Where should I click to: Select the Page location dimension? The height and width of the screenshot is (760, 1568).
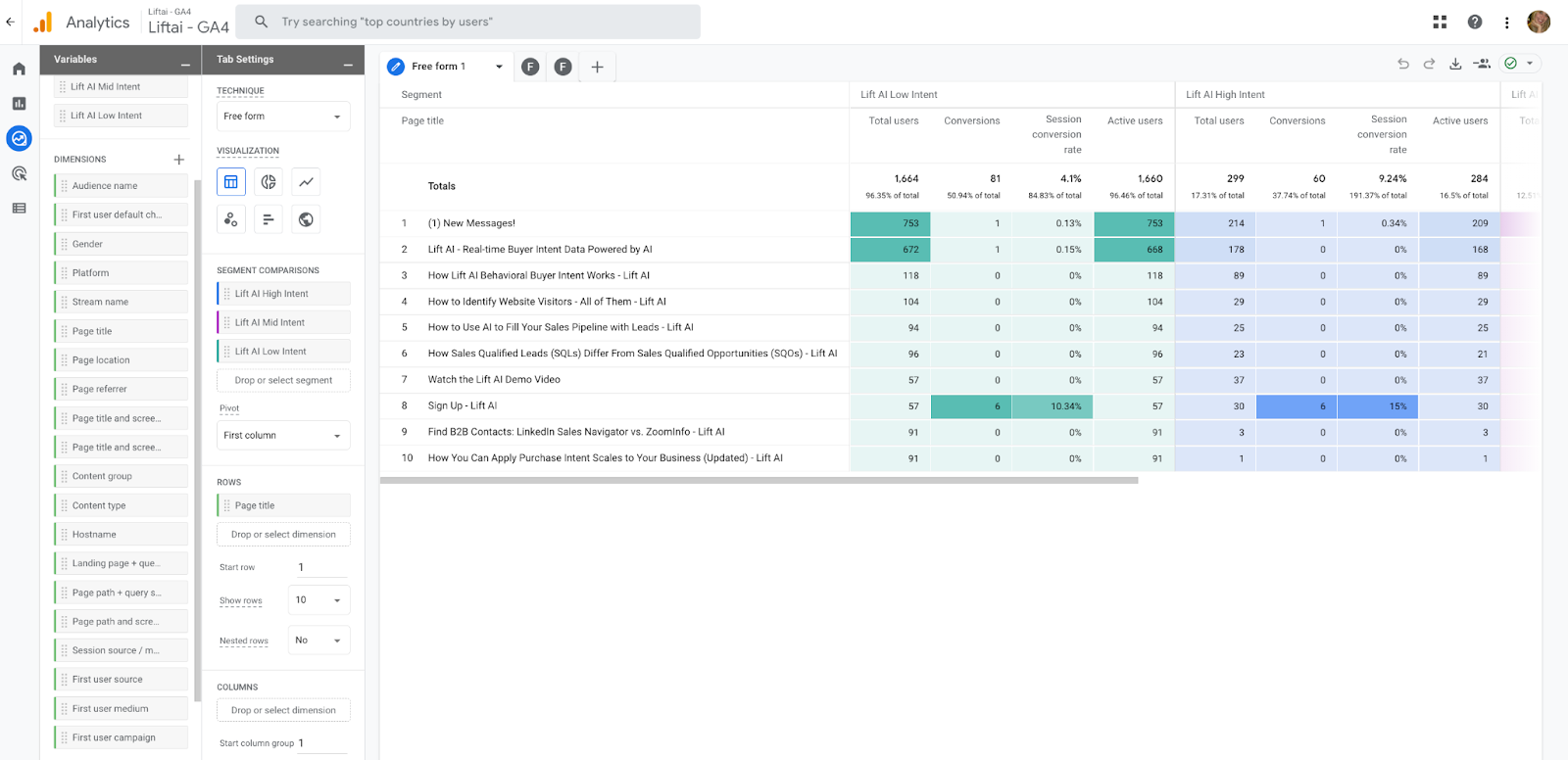(121, 360)
